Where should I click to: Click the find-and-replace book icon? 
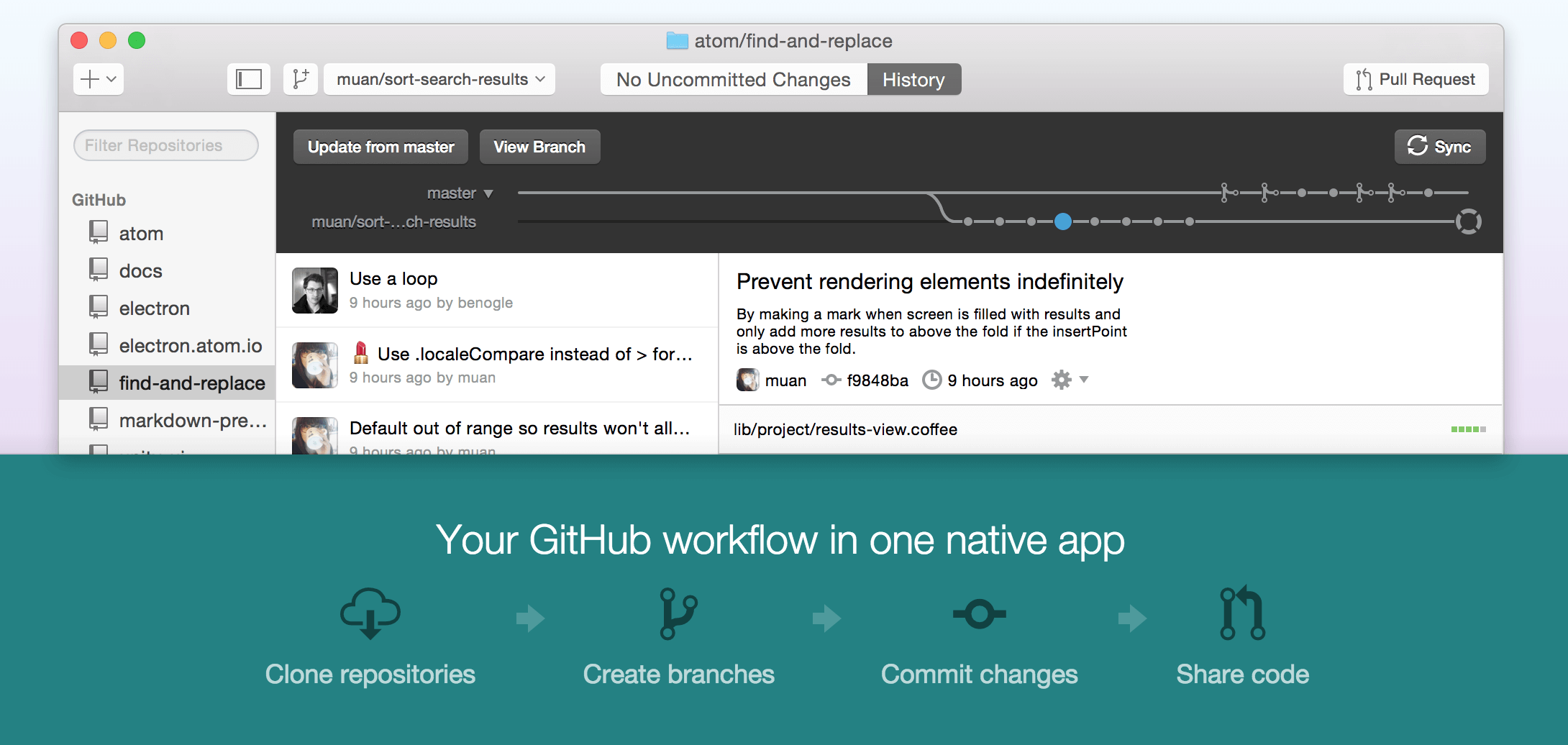point(99,381)
